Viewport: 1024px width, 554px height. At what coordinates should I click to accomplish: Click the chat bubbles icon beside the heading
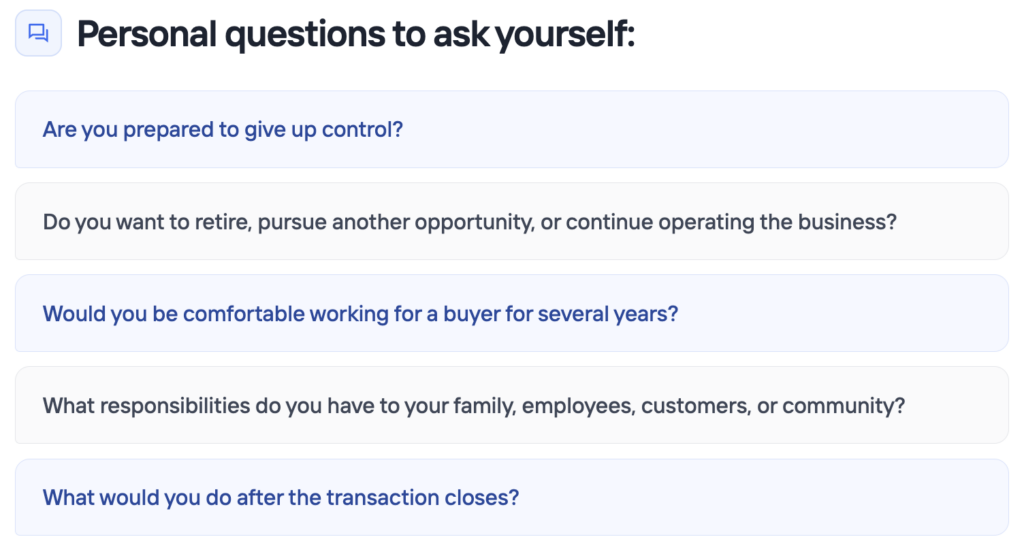[x=39, y=33]
